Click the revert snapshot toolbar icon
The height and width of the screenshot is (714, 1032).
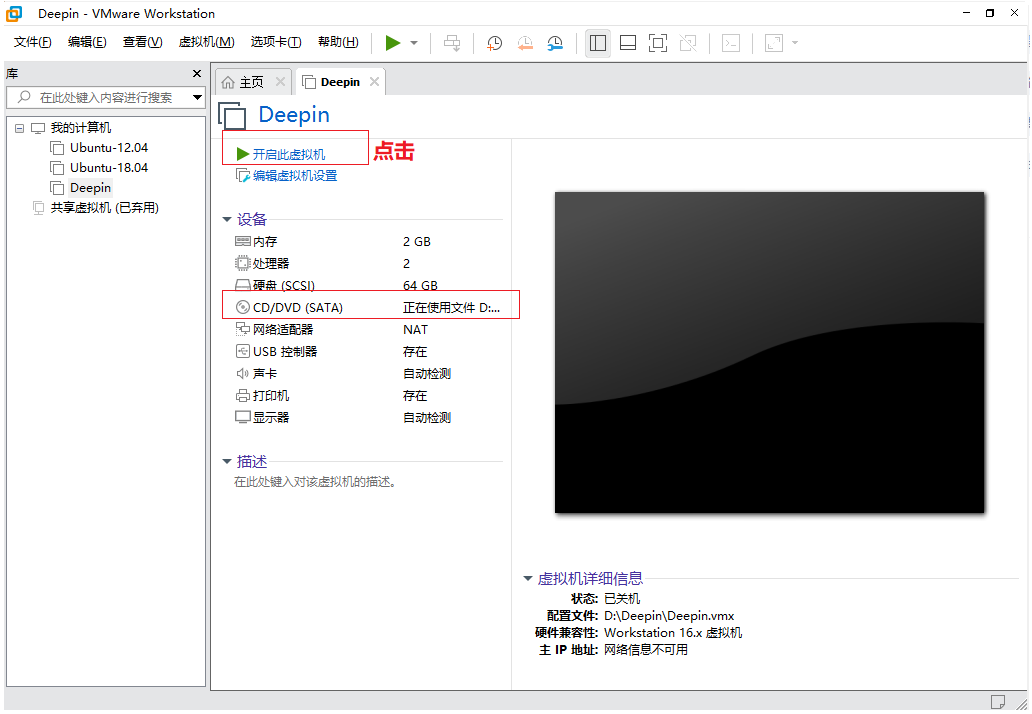525,43
